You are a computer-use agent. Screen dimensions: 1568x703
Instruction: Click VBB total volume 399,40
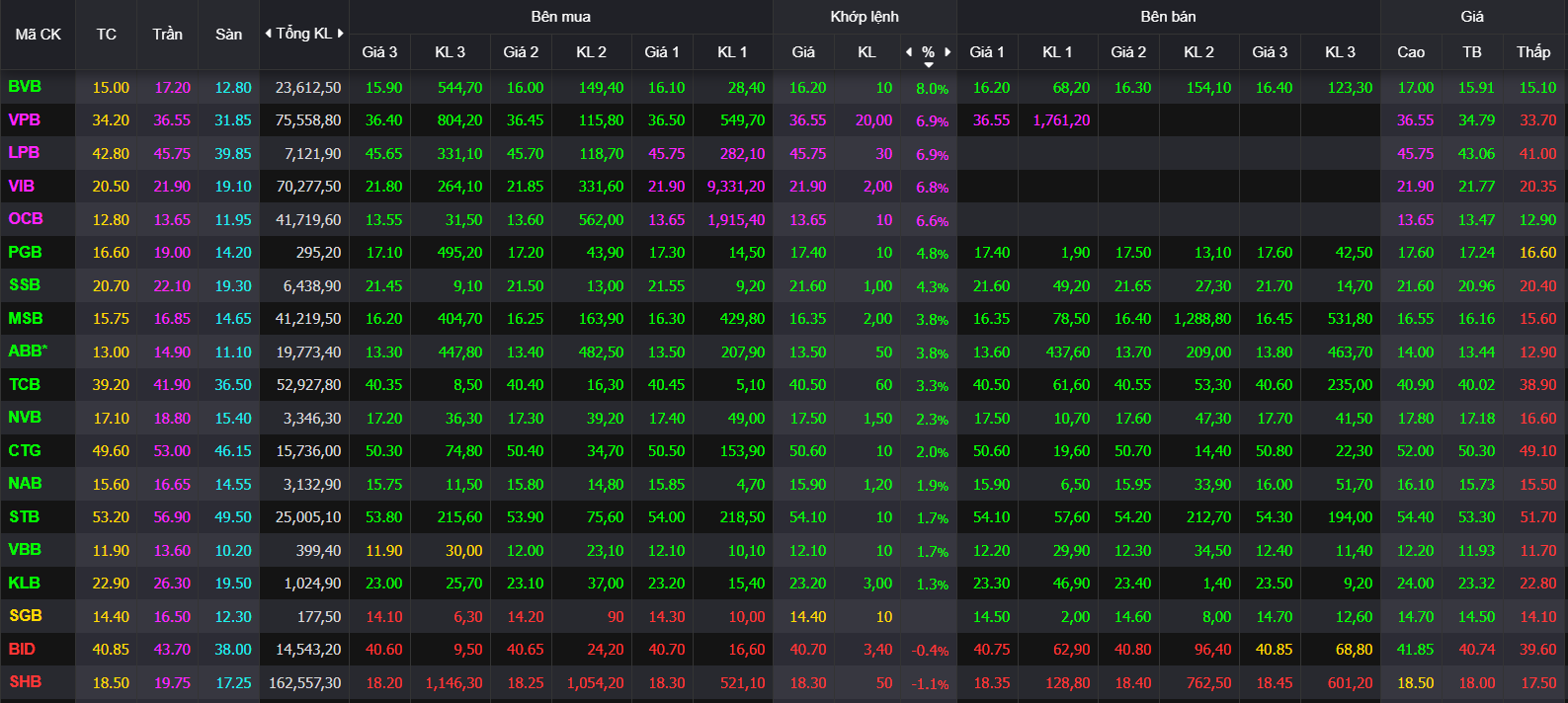coord(318,551)
